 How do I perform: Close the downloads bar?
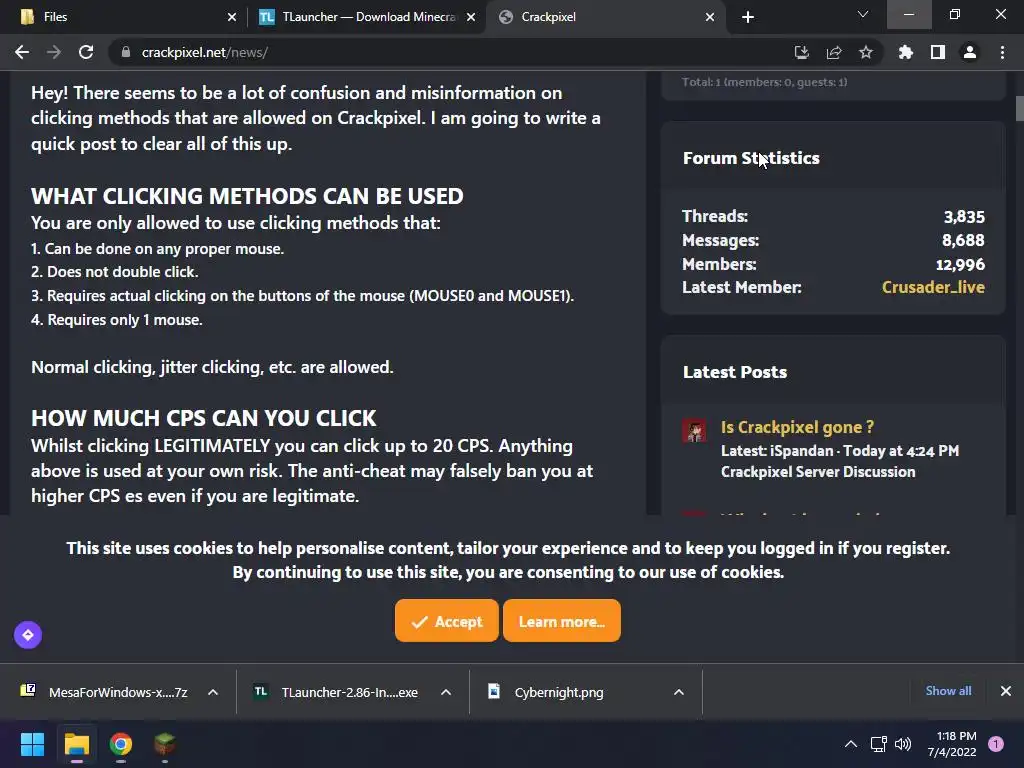(1006, 691)
